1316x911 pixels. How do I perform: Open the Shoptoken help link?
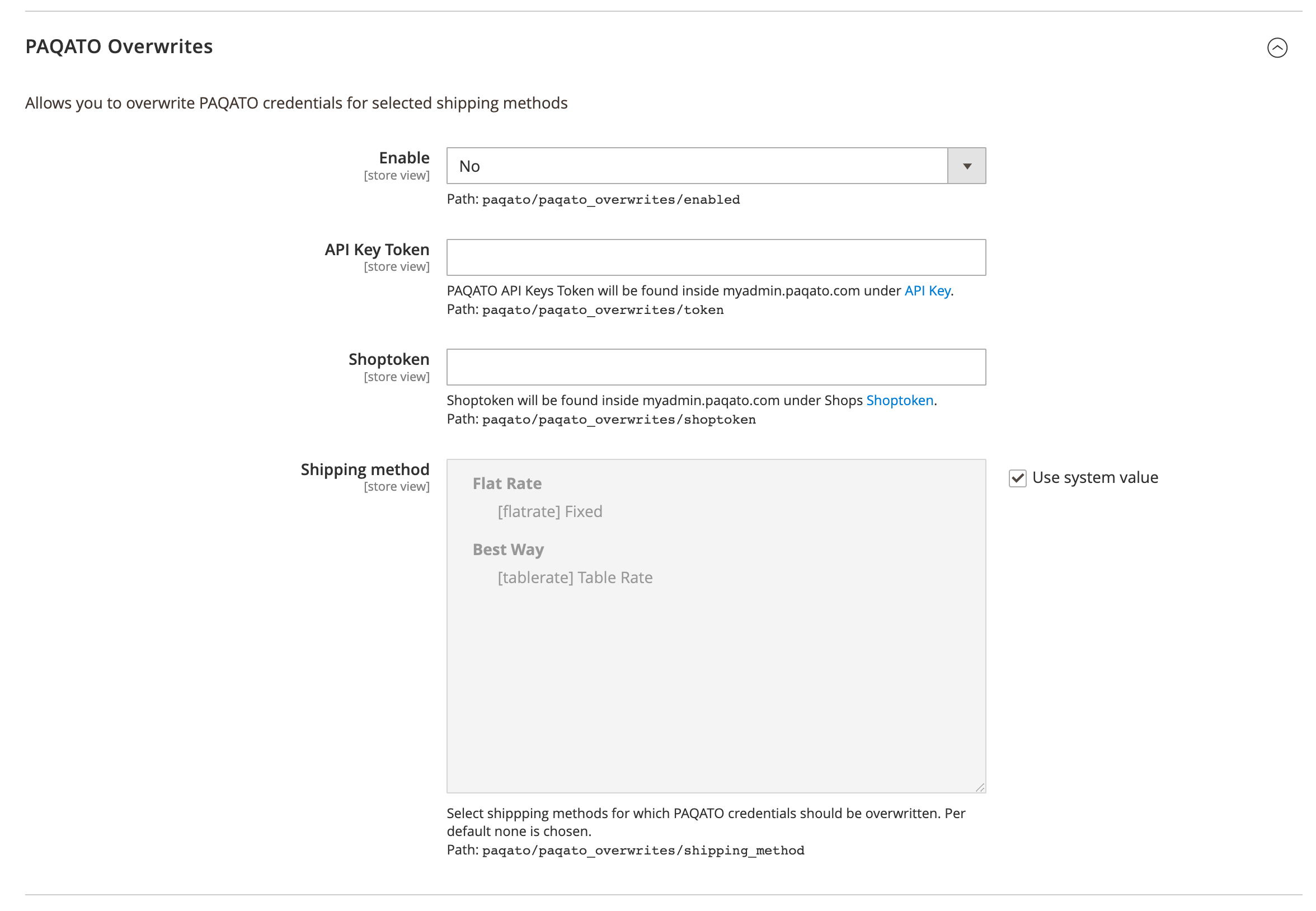(899, 400)
